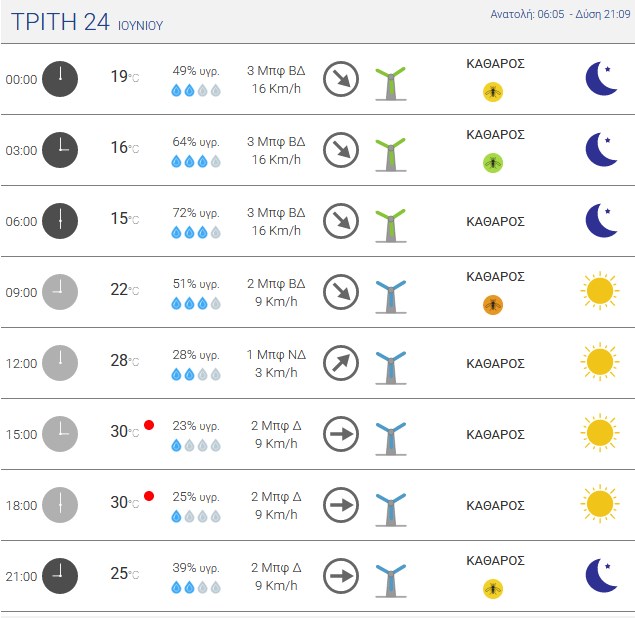The width and height of the screenshot is (635, 618).
Task: Click the 22°C temperature at 09:00
Action: [125, 290]
